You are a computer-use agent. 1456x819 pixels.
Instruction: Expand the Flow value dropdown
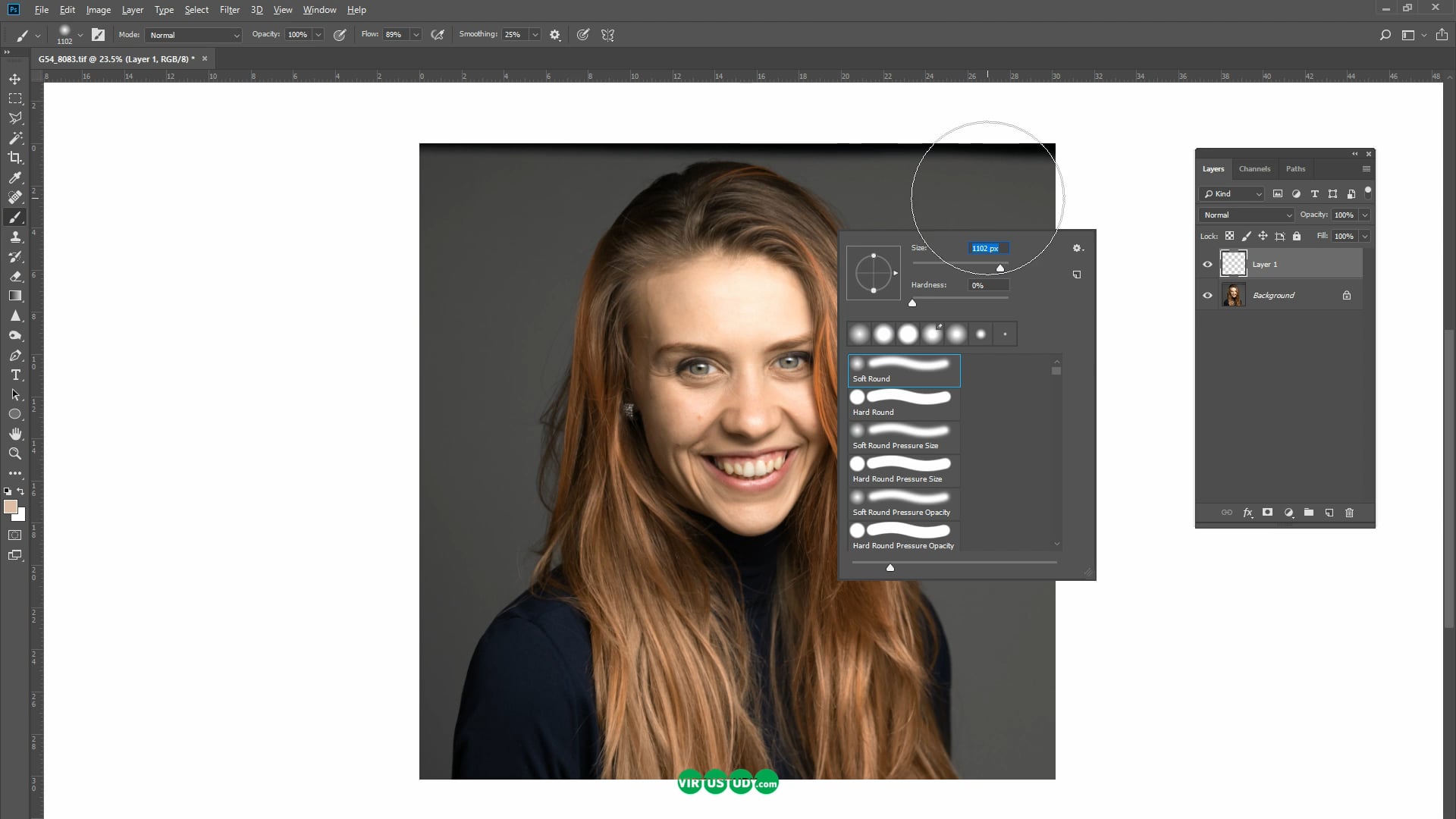coord(416,35)
